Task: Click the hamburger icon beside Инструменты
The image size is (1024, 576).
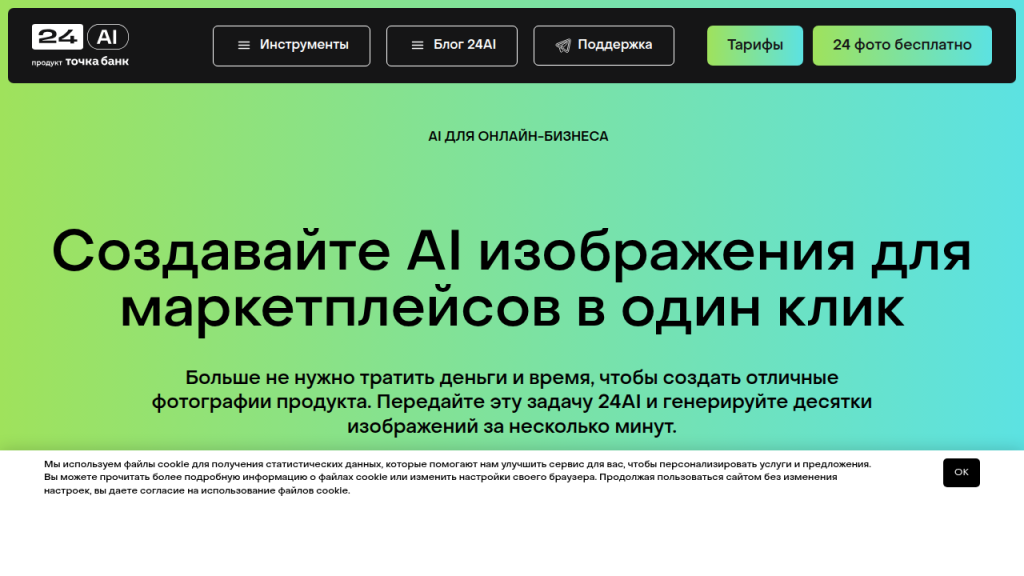Action: (x=243, y=45)
